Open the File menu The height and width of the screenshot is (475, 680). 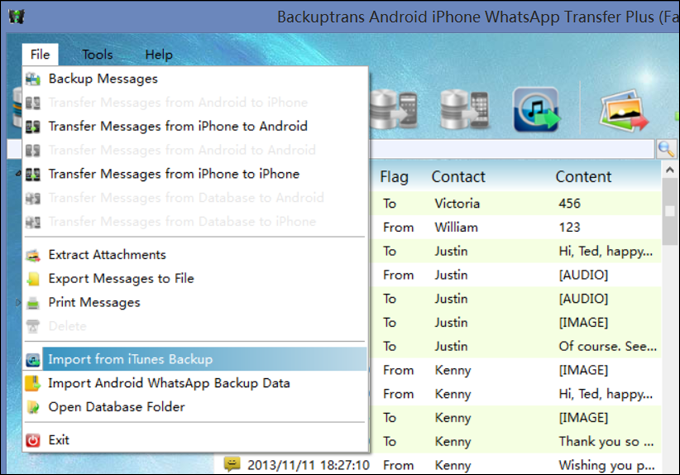(x=40, y=55)
